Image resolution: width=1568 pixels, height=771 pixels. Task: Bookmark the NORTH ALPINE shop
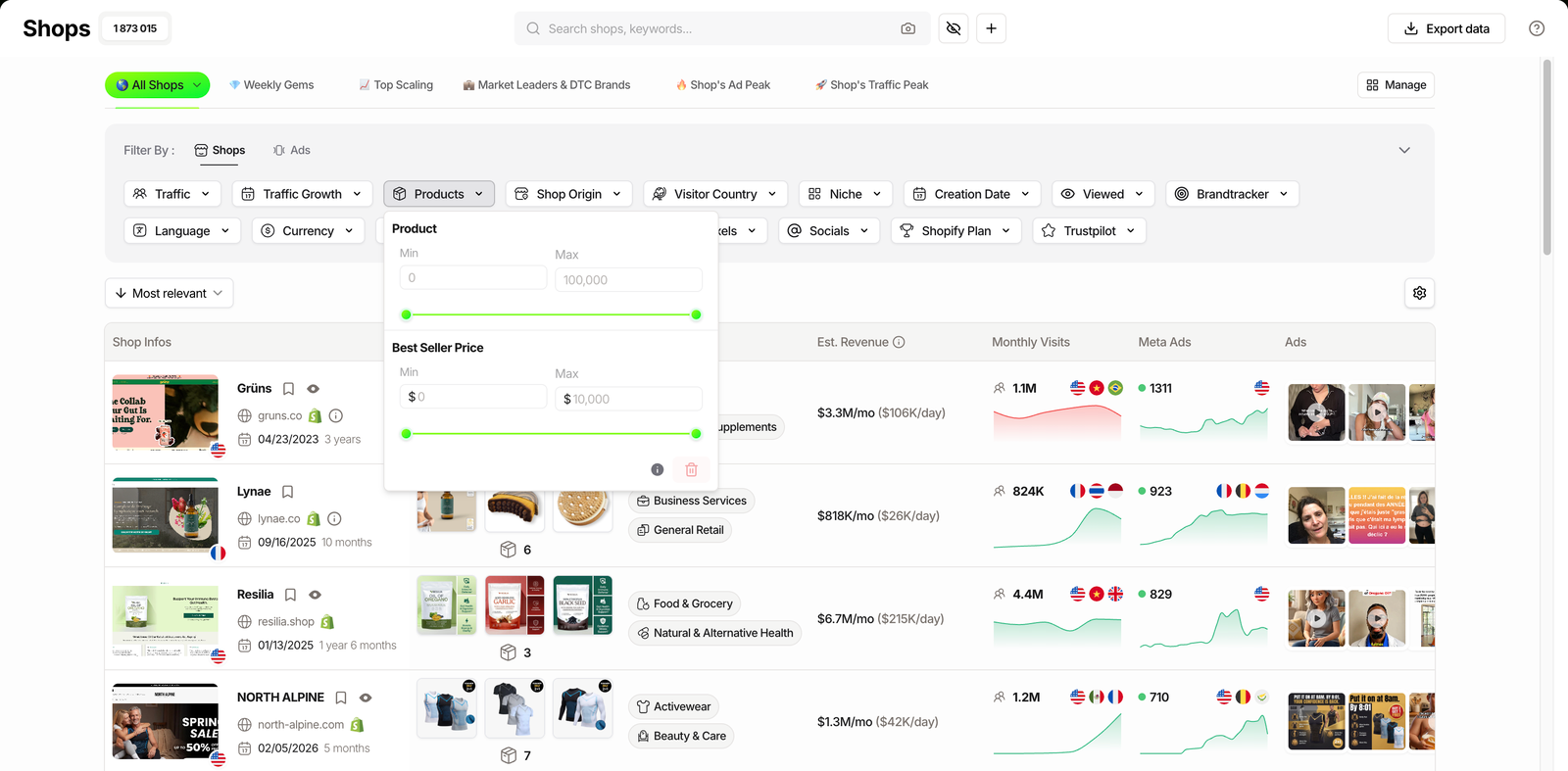pyautogui.click(x=341, y=698)
